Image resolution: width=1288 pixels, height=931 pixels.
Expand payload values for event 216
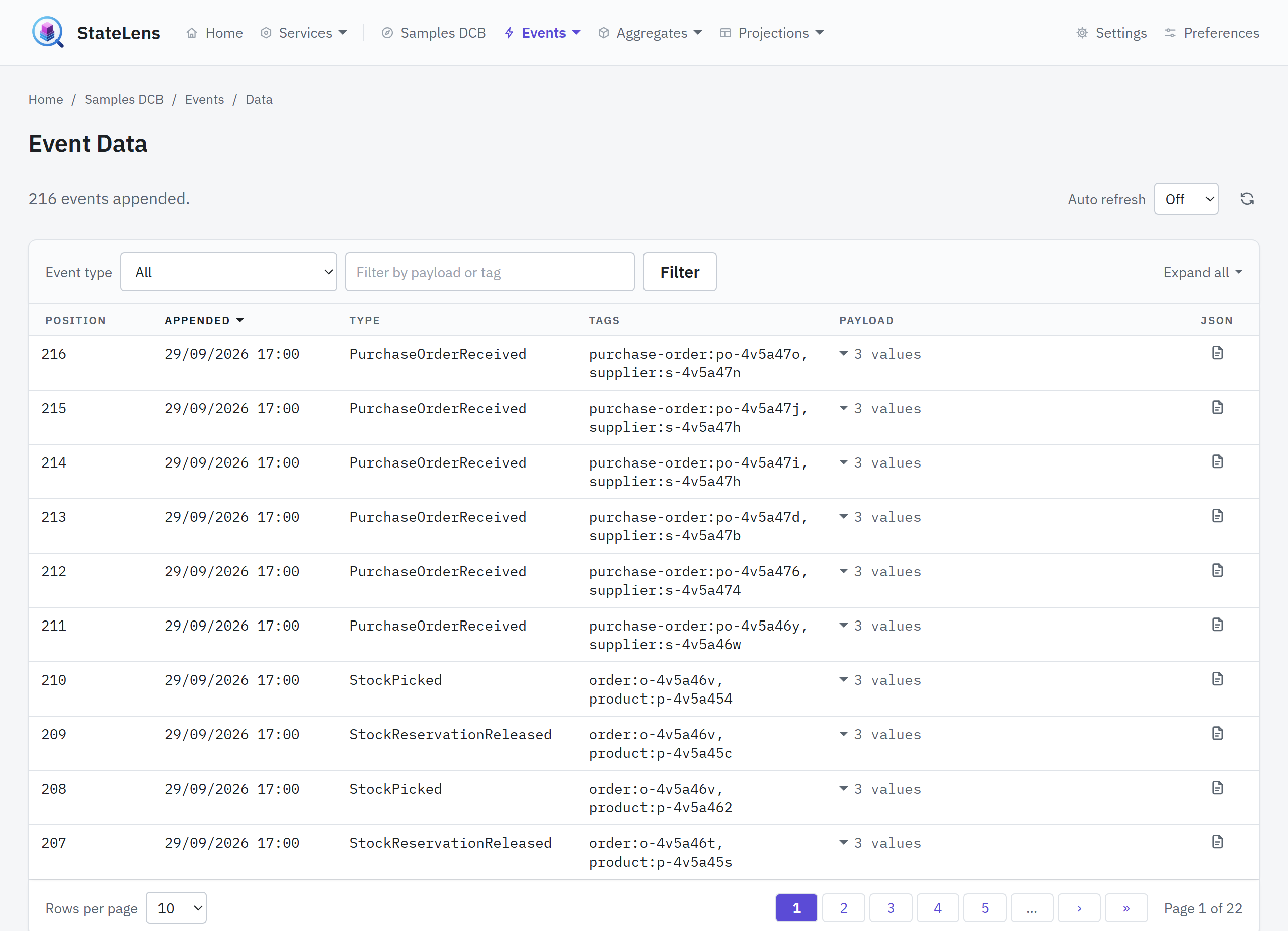880,354
